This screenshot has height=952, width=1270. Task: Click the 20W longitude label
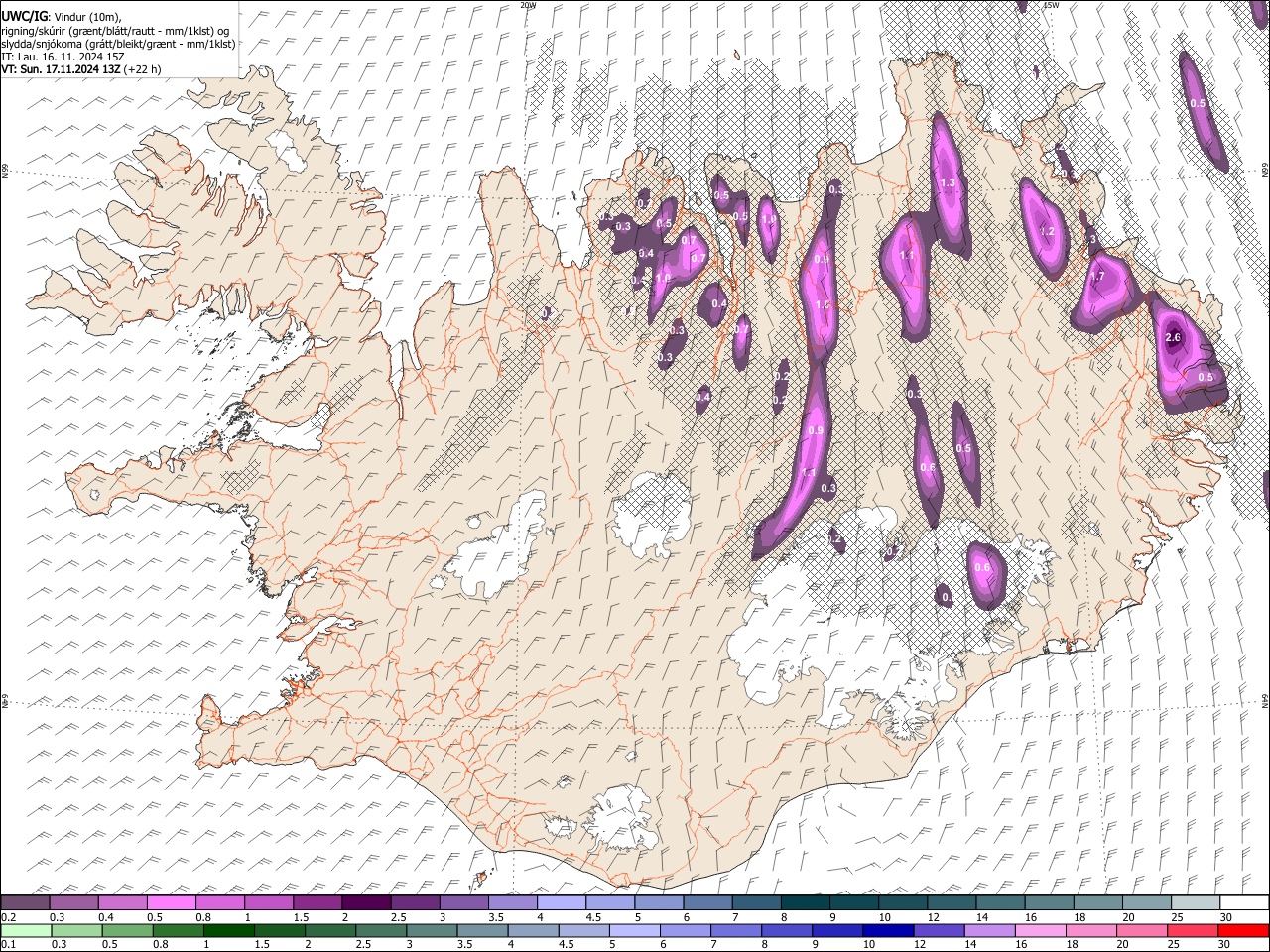(x=528, y=5)
